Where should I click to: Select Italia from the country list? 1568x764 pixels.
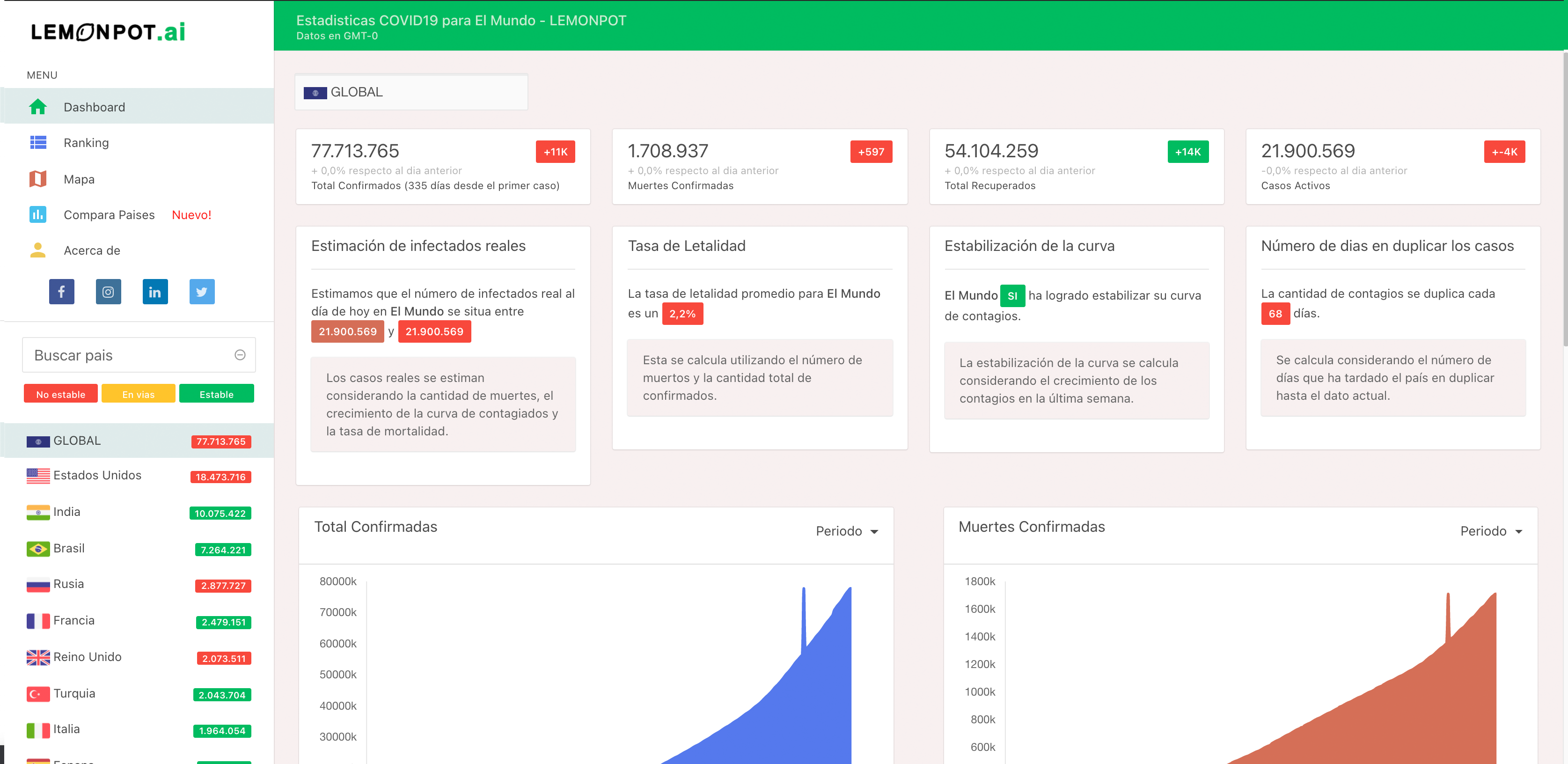(137, 729)
